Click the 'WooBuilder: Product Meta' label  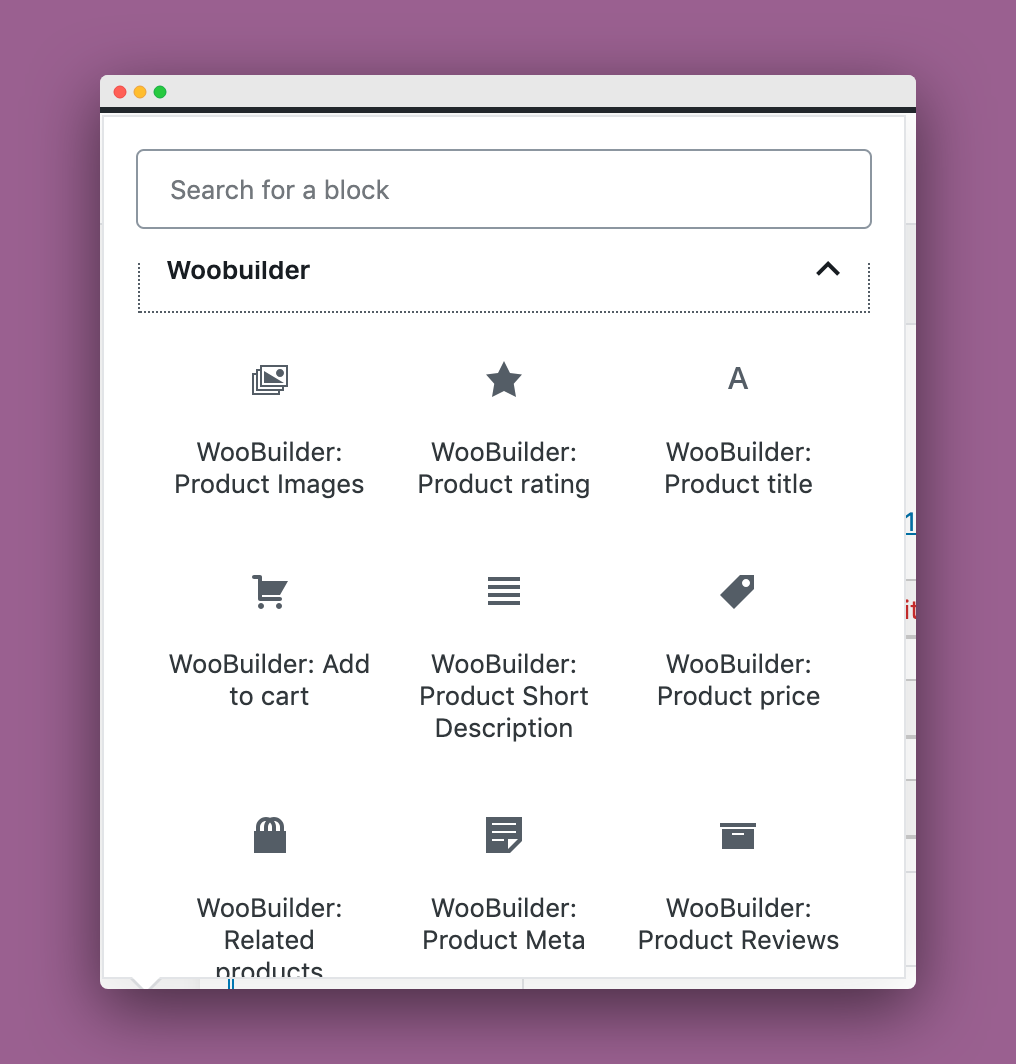tap(504, 924)
